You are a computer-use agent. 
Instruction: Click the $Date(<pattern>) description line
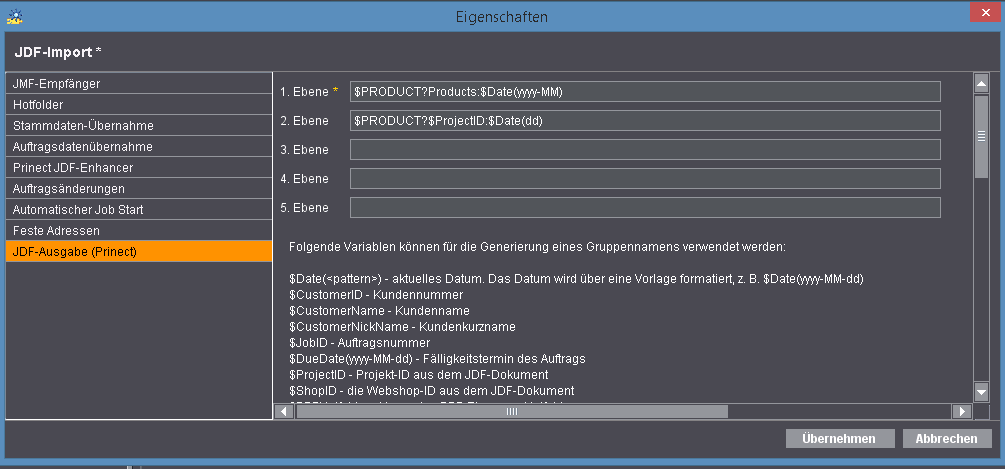click(x=577, y=279)
